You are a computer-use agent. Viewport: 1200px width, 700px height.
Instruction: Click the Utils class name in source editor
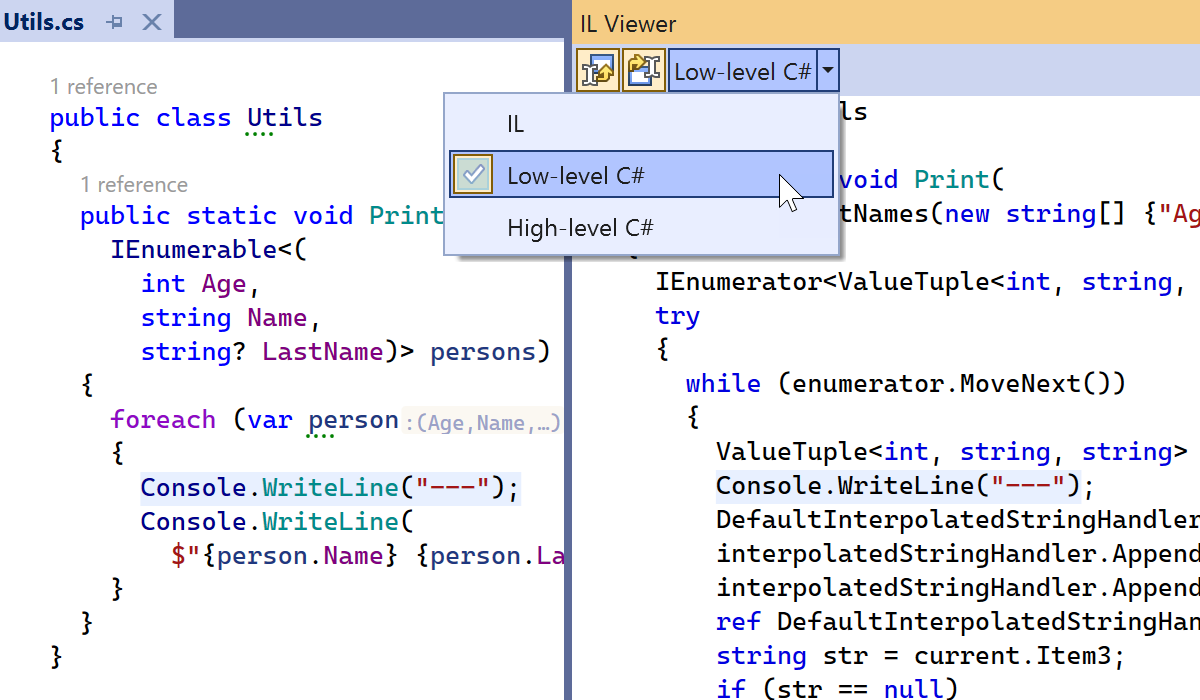coord(285,118)
